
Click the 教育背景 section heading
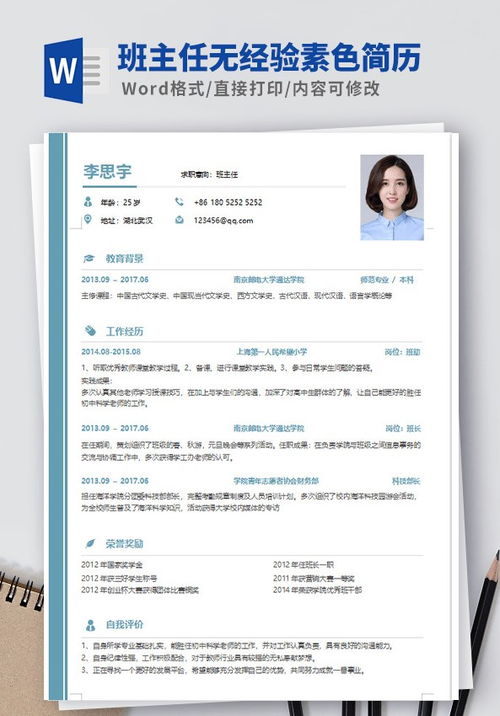[125, 259]
